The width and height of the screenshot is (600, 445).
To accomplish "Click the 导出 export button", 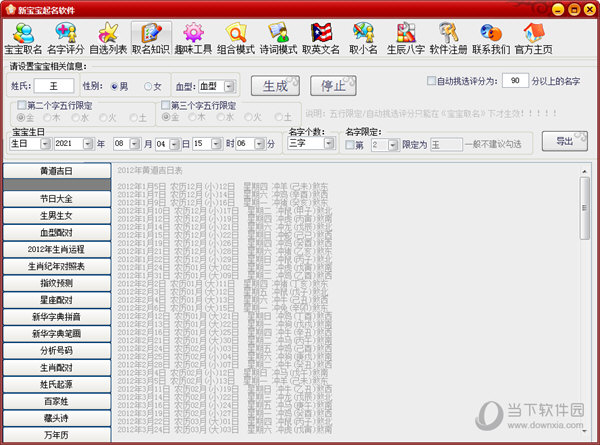I will 564,141.
